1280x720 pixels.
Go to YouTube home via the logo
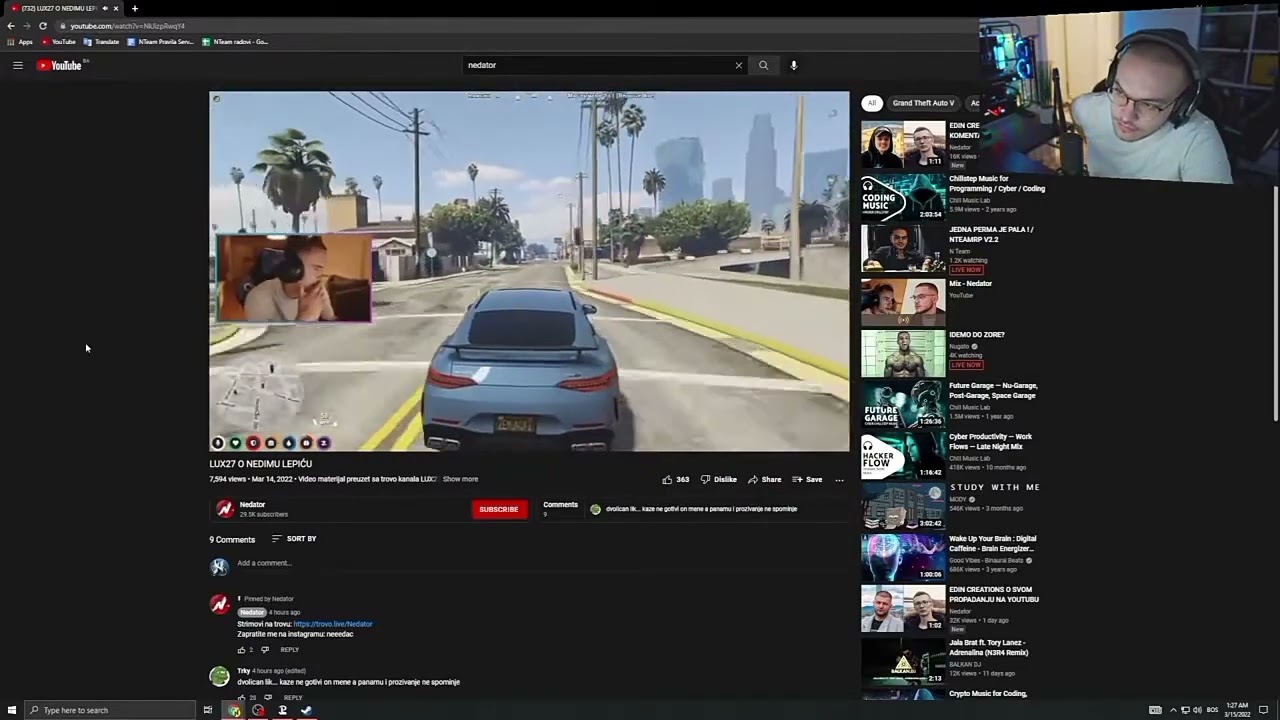click(59, 65)
